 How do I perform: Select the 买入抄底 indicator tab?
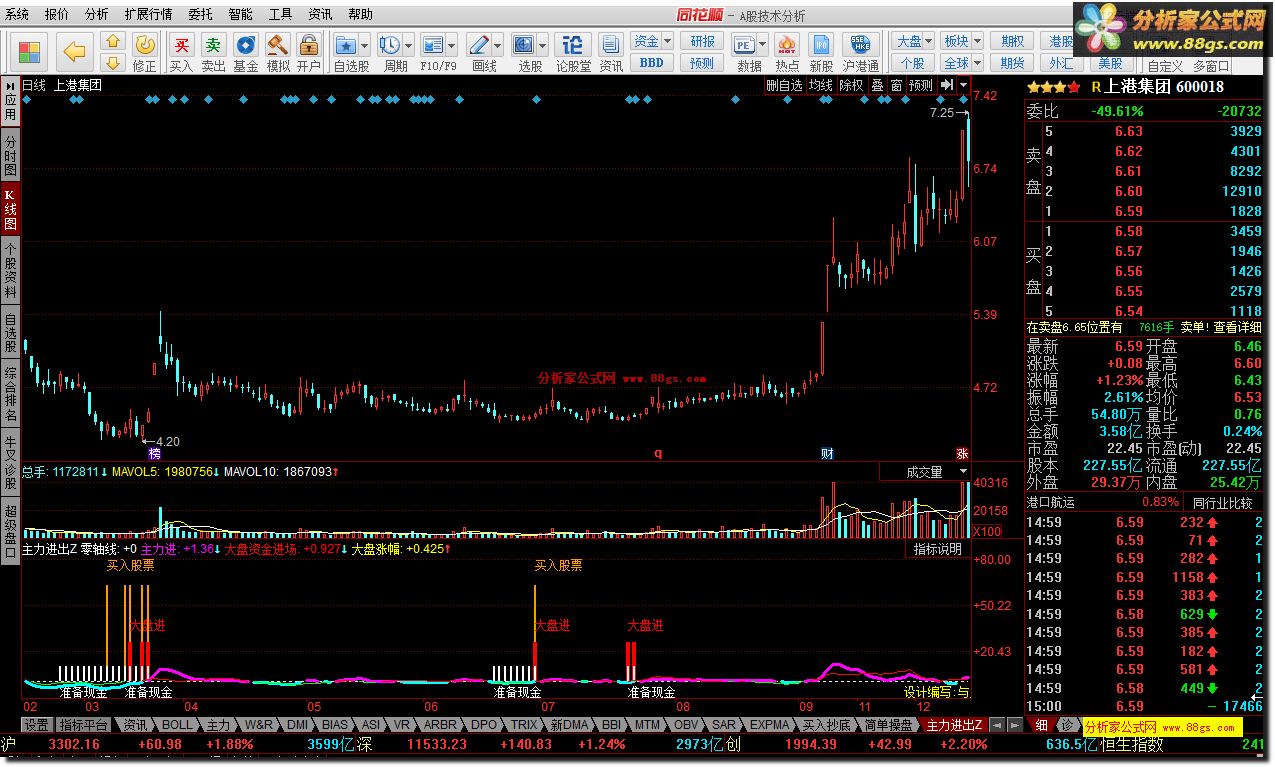pos(827,725)
